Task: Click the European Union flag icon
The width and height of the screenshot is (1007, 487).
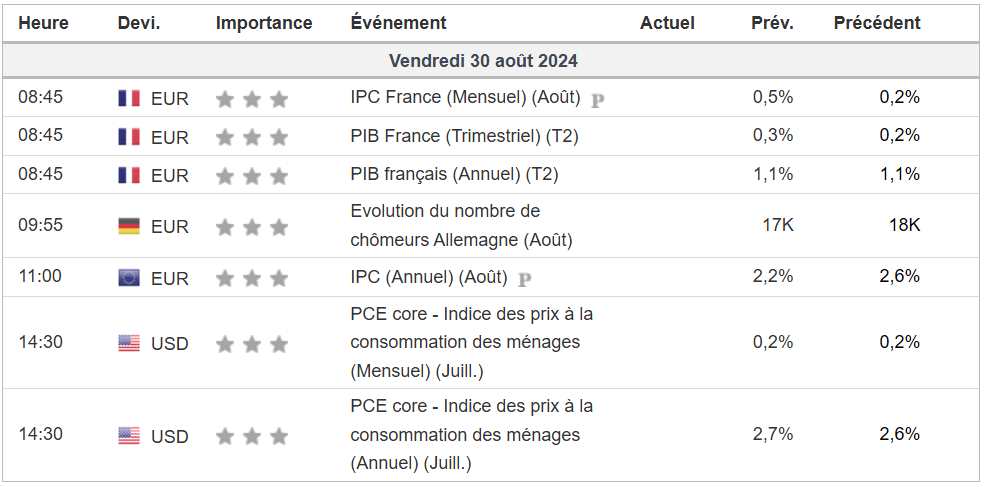Action: pyautogui.click(x=129, y=278)
